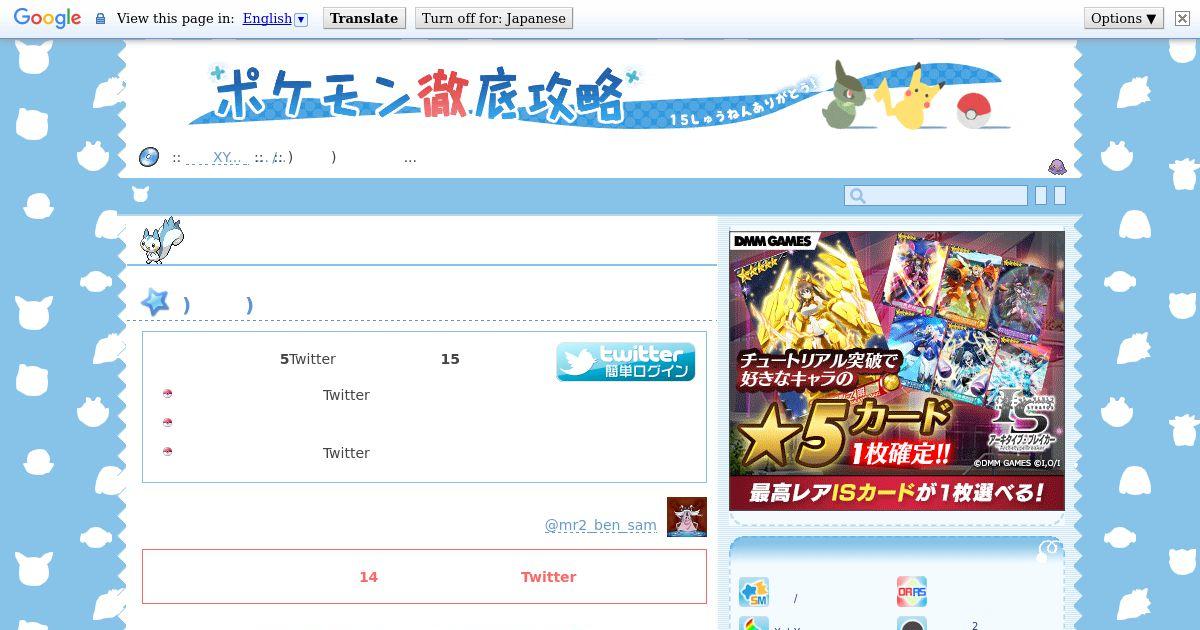Click the Pokemon site header banner

tap(600, 97)
